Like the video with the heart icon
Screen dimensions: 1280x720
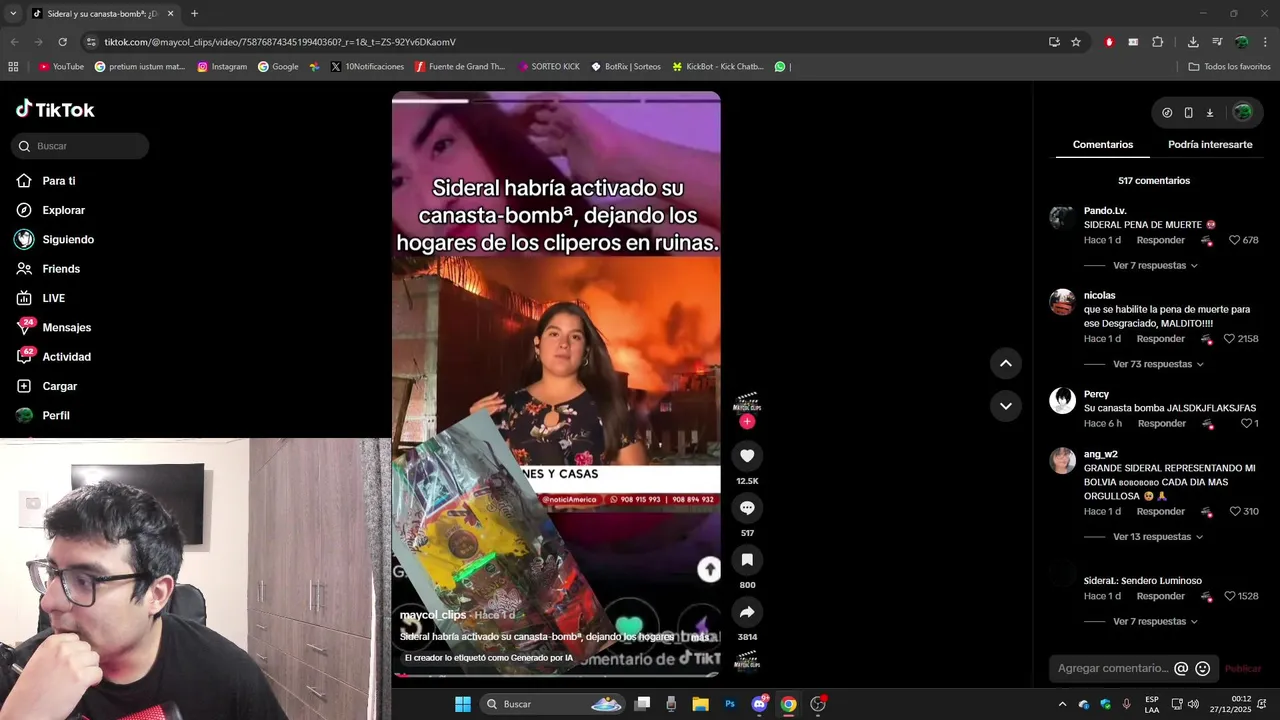click(x=747, y=456)
